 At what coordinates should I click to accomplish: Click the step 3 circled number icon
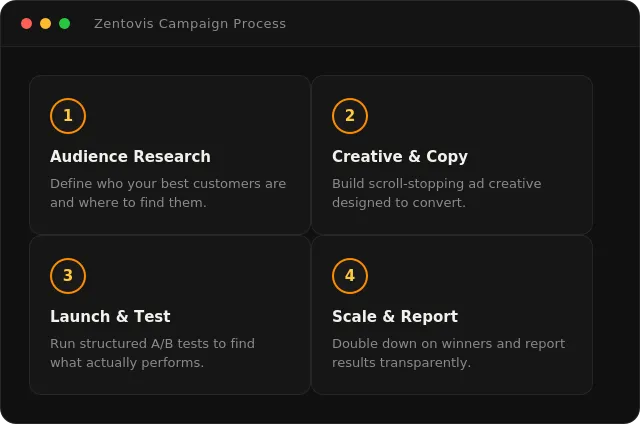click(x=68, y=276)
